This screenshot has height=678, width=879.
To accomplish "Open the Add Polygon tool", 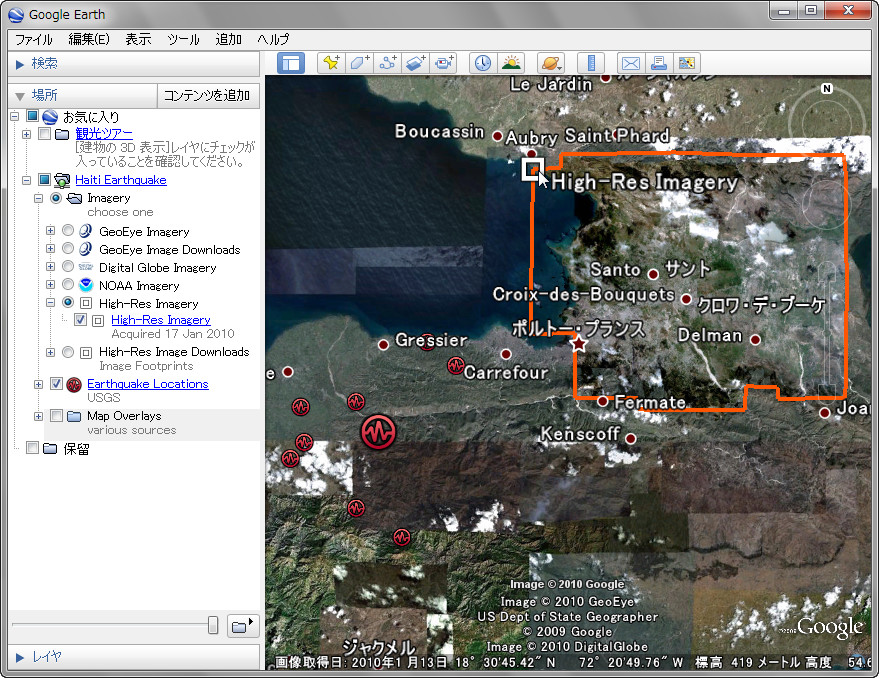I will tap(358, 62).
